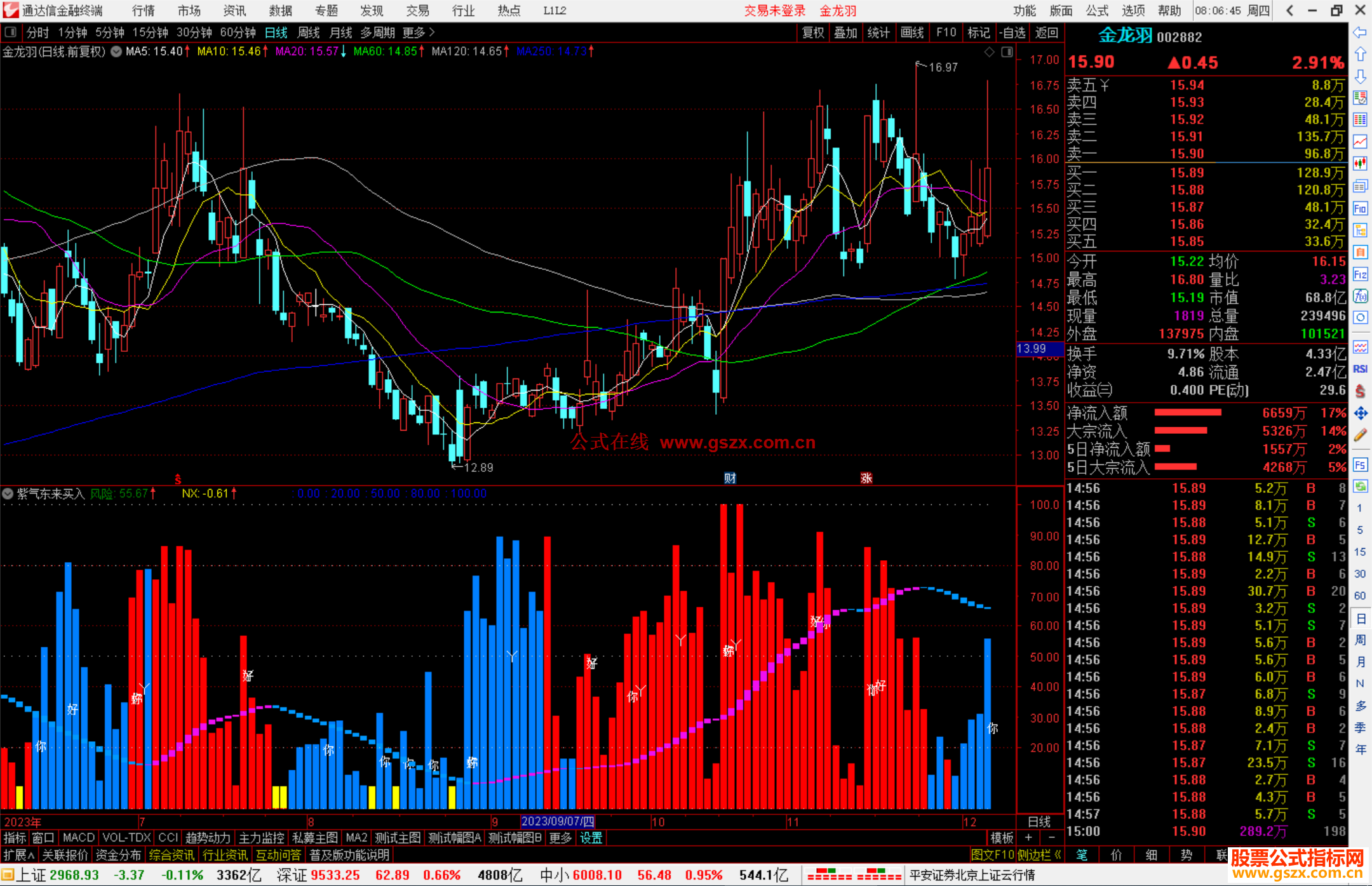1372x886 pixels.
Task: Click the formula f(x) sidebar icon
Action: (1360, 296)
